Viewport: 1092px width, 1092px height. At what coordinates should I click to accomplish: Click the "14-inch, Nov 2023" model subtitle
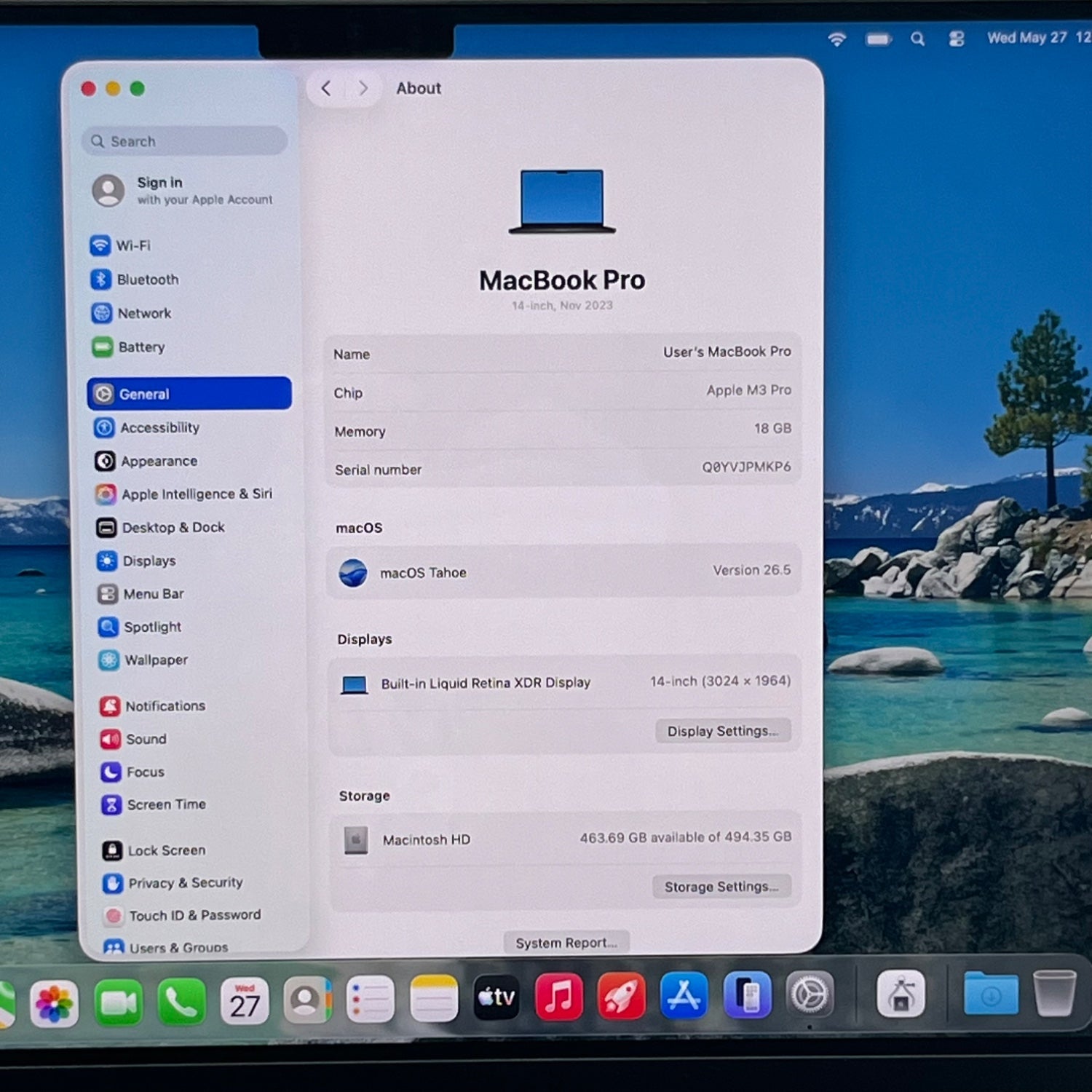[x=562, y=306]
